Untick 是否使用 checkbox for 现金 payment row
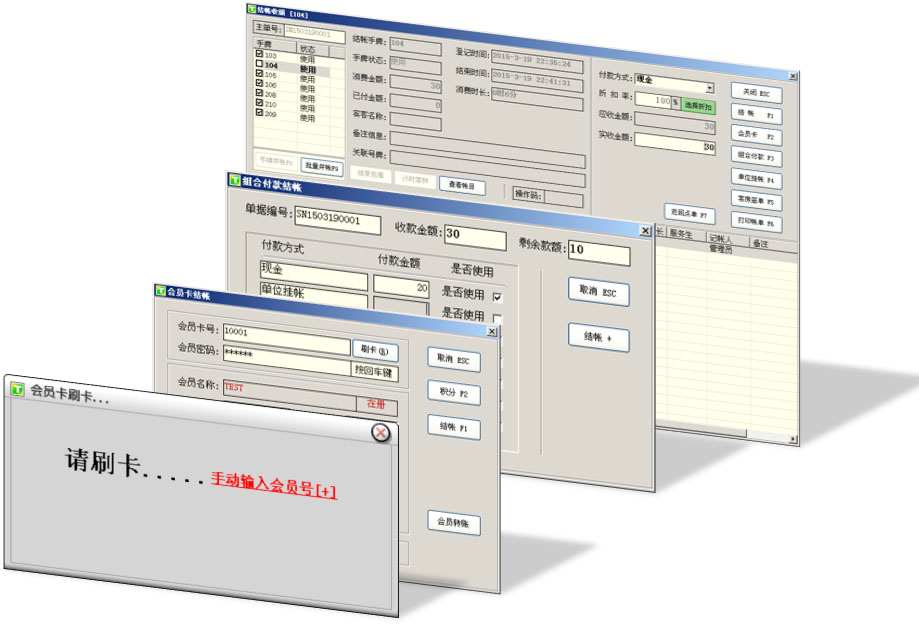Image resolution: width=919 pixels, height=625 pixels. (x=497, y=297)
